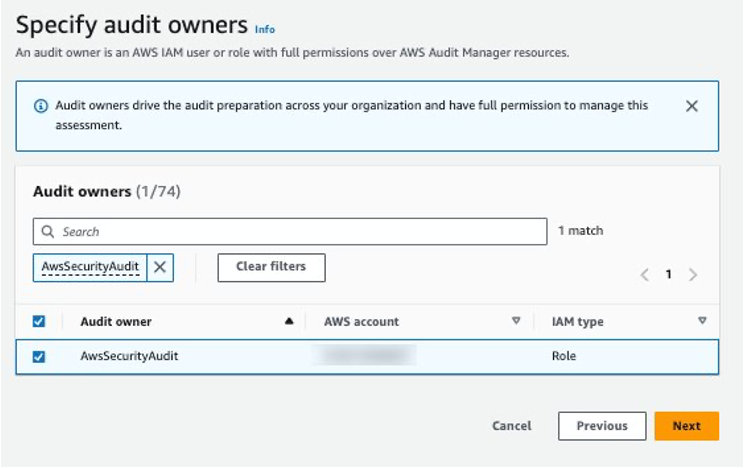Screen dimensions: 744x468
Task: Click the Clear filters button
Action: click(x=271, y=267)
